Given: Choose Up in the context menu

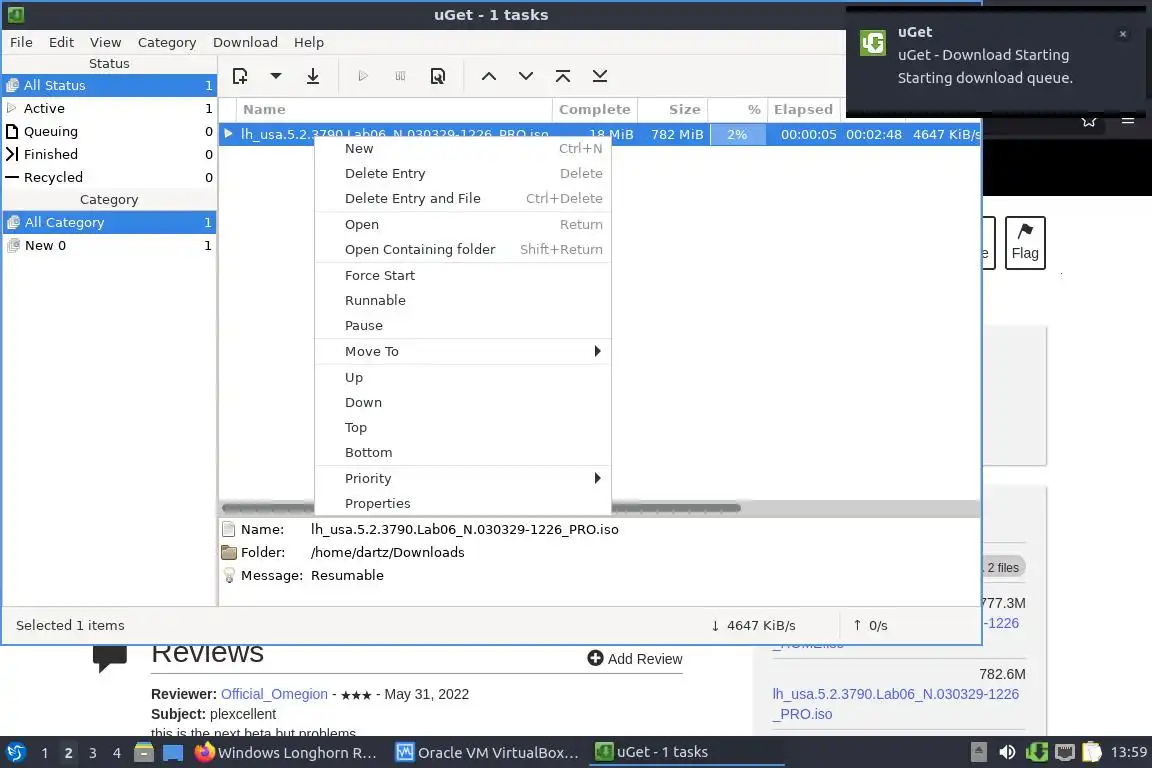Looking at the screenshot, I should click(x=463, y=377).
